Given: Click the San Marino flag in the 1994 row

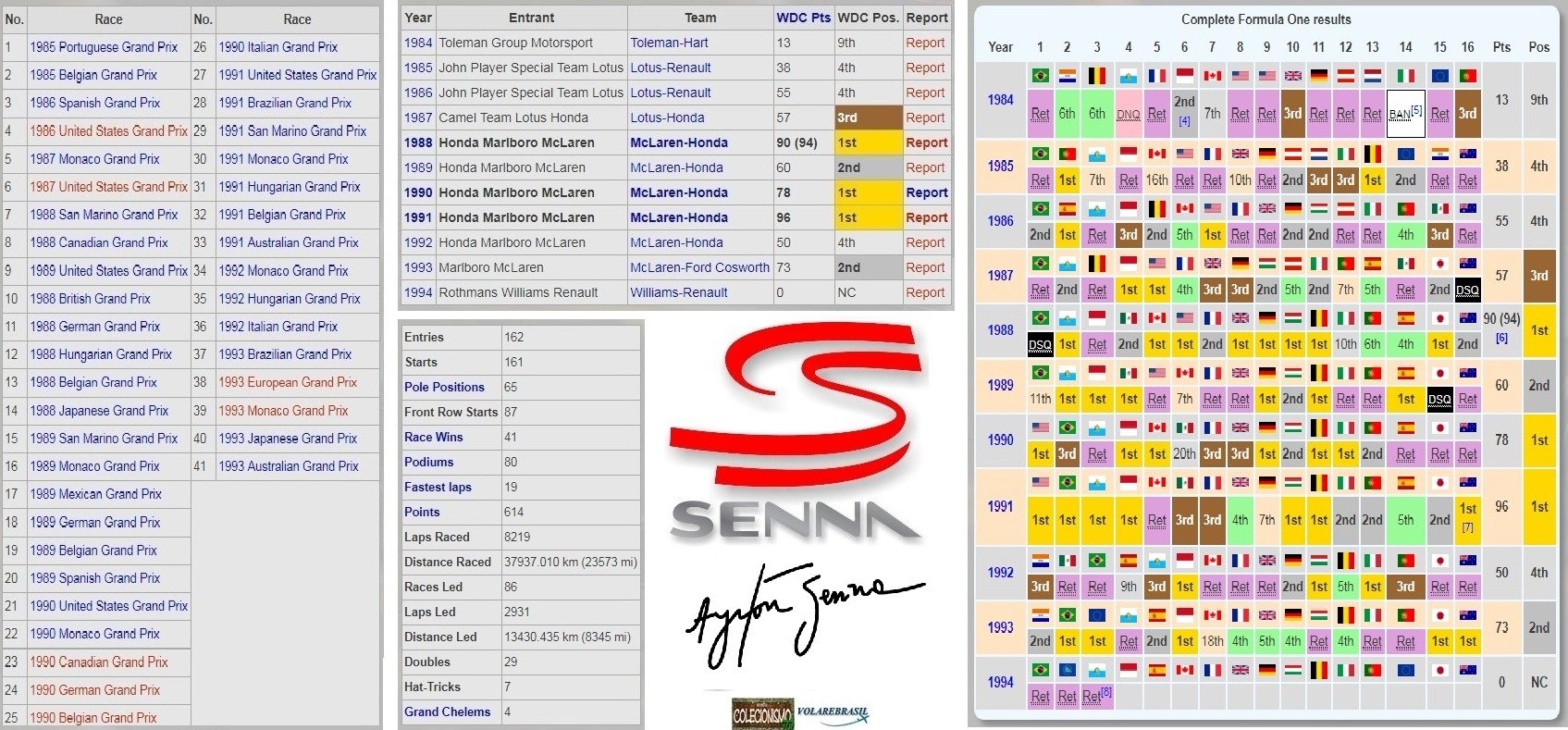Looking at the screenshot, I should tap(1097, 670).
